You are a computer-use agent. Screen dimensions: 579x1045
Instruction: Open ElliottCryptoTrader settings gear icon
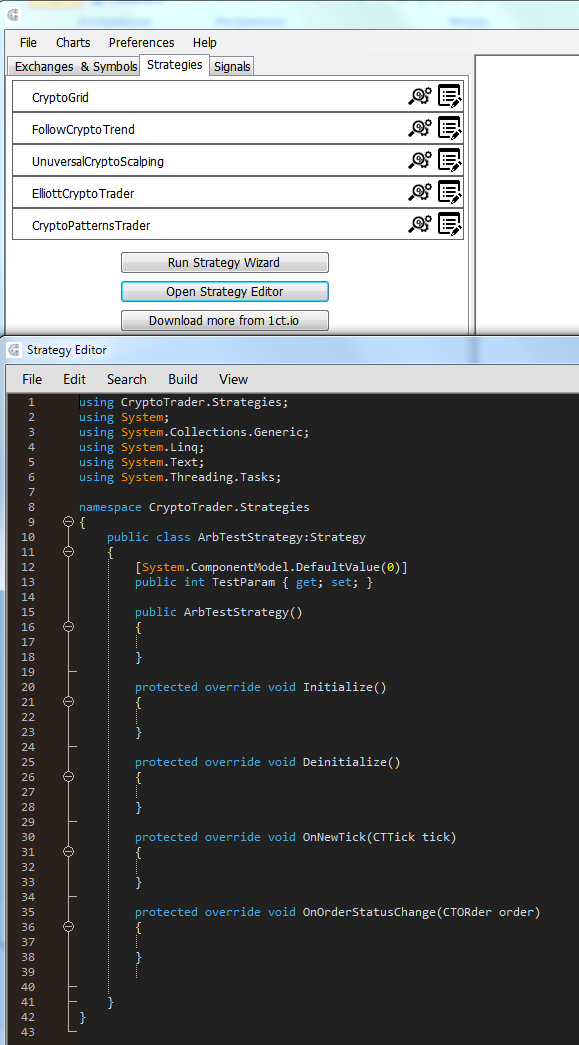click(420, 193)
